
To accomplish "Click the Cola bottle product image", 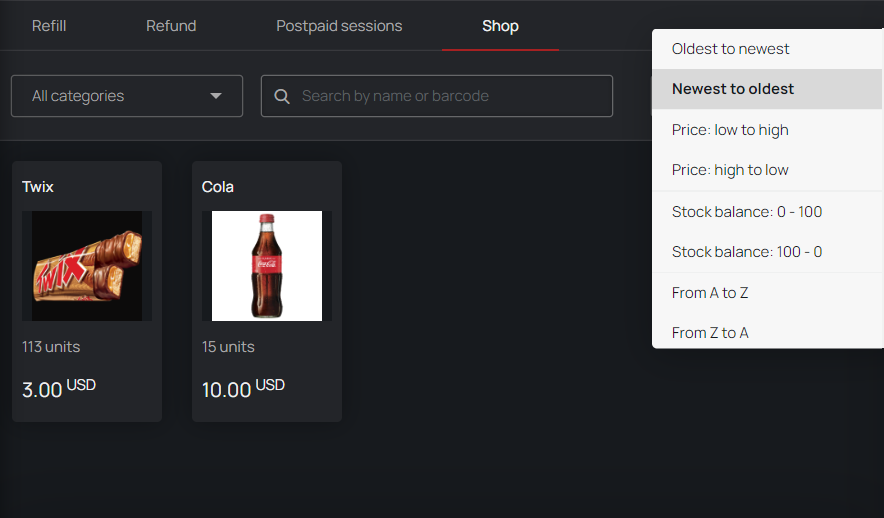I will pos(267,266).
